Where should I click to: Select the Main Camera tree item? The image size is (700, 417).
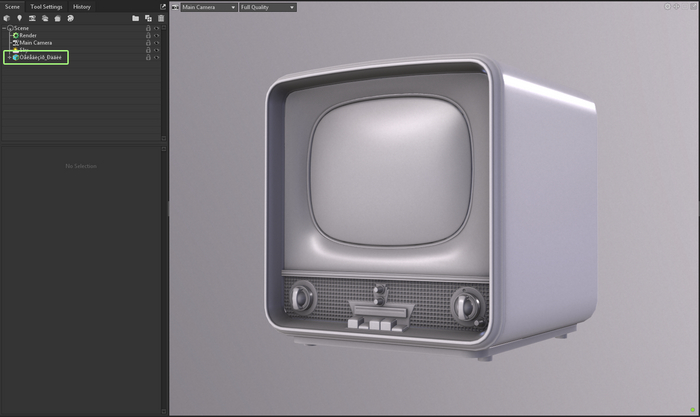click(x=36, y=43)
